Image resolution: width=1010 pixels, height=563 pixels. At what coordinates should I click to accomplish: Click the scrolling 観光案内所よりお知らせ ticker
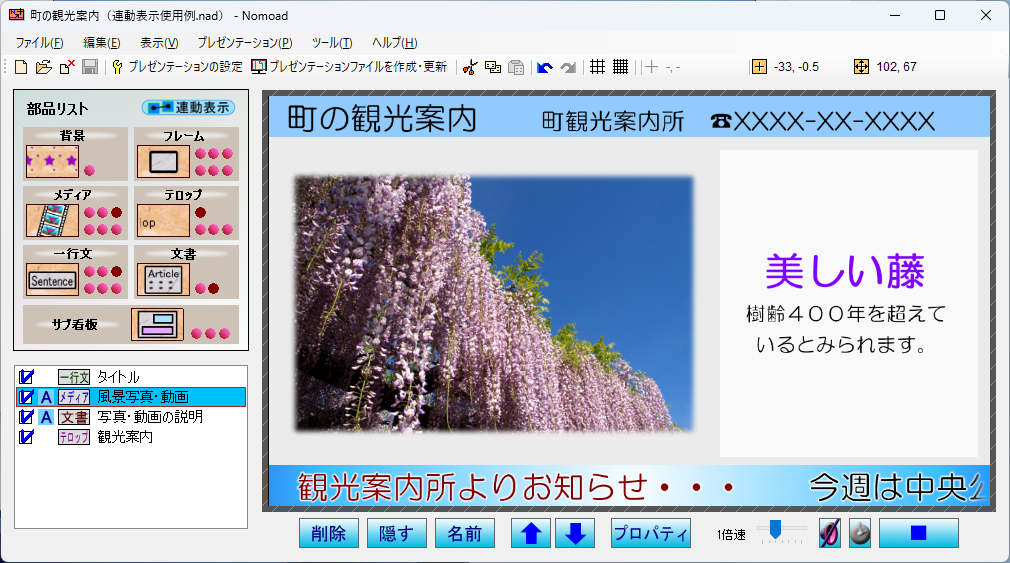point(515,487)
